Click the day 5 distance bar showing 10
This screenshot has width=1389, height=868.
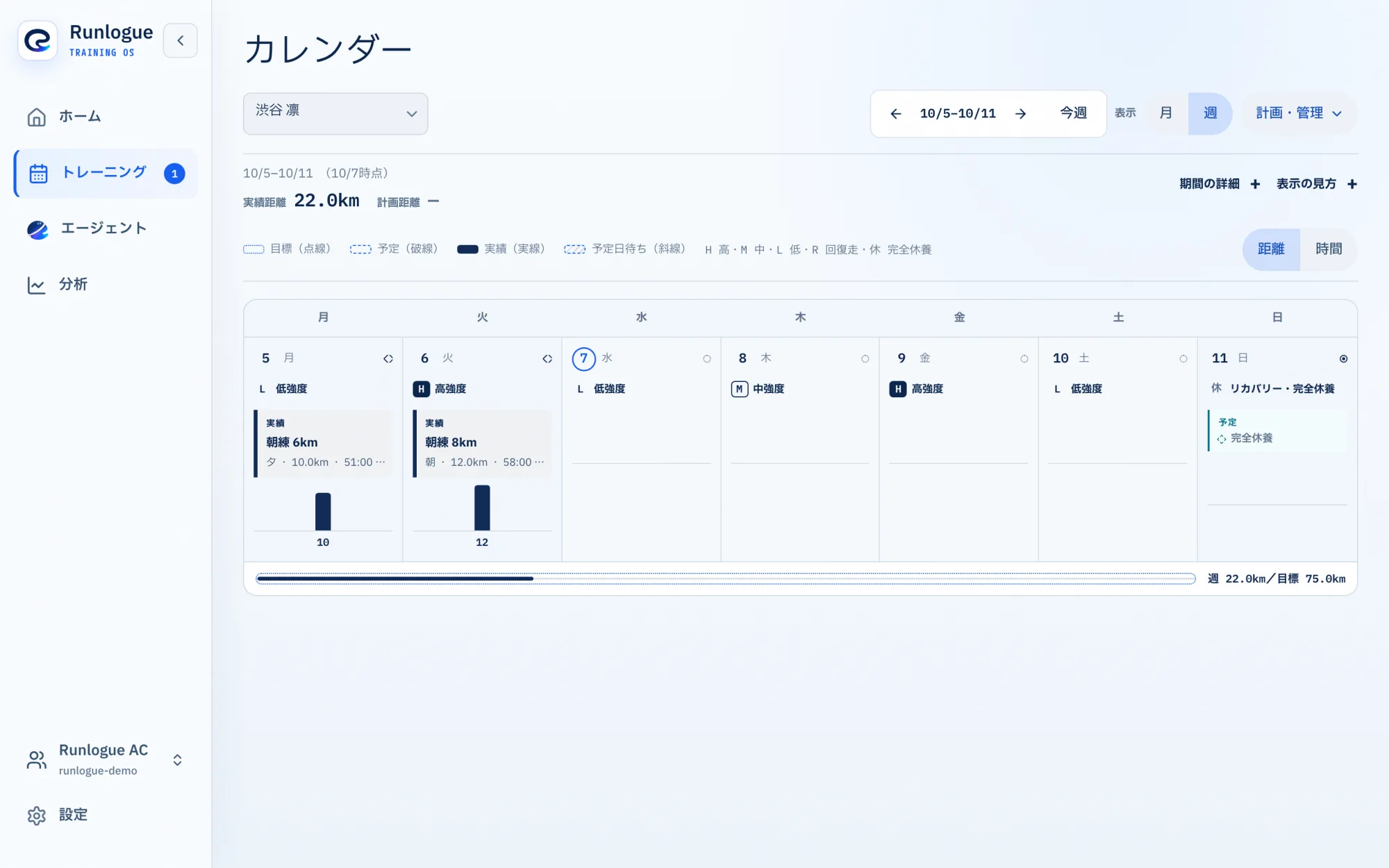[x=323, y=512]
